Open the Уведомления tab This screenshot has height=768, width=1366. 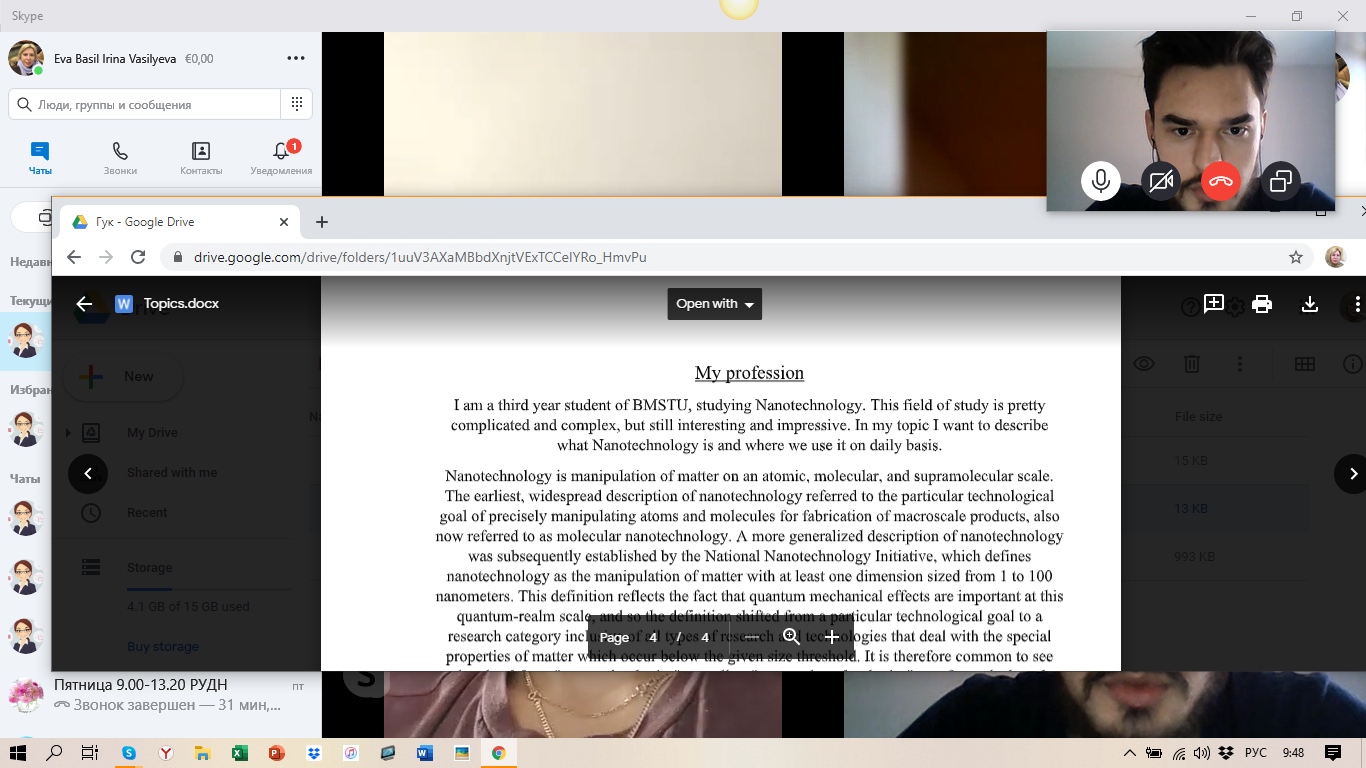pyautogui.click(x=281, y=158)
